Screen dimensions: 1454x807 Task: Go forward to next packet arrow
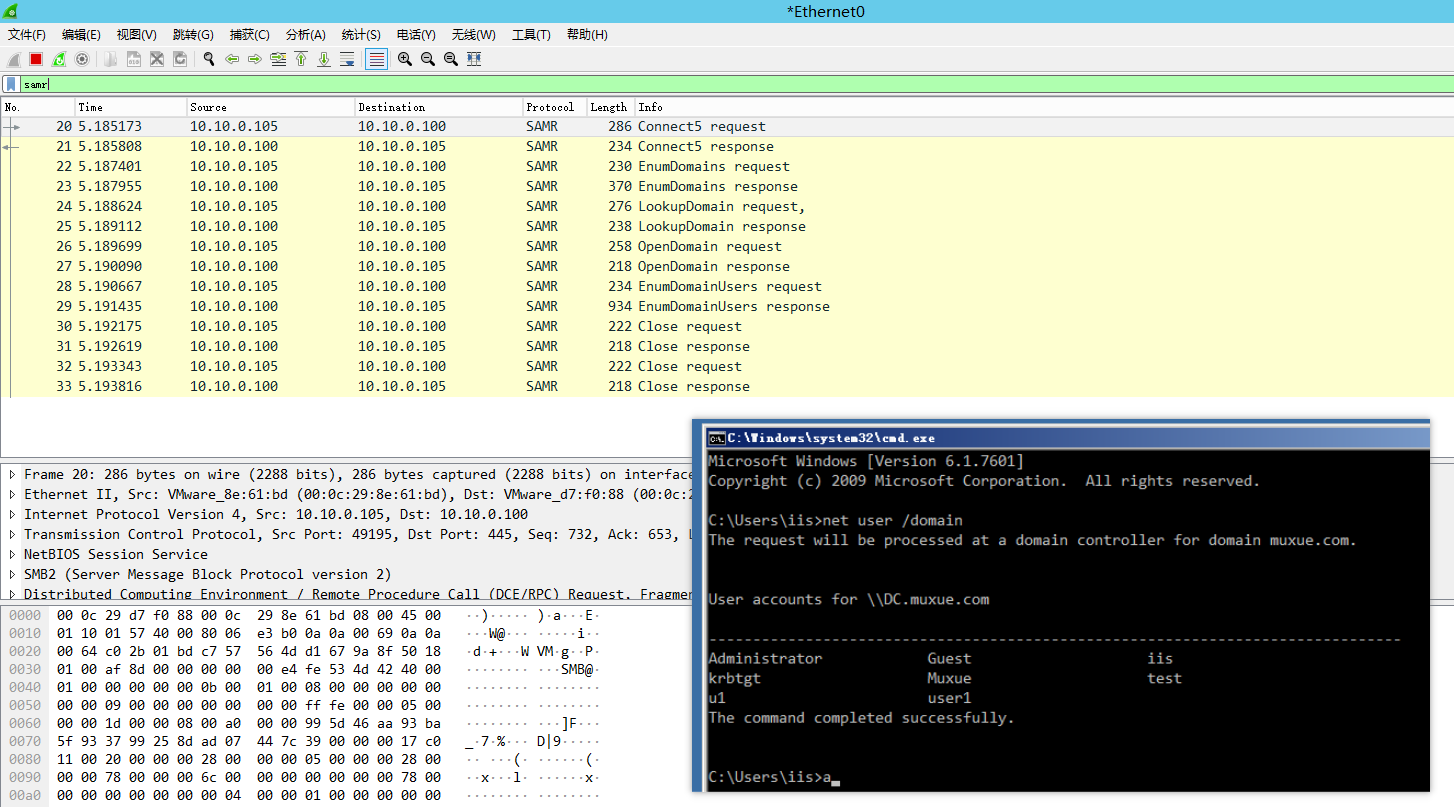255,59
